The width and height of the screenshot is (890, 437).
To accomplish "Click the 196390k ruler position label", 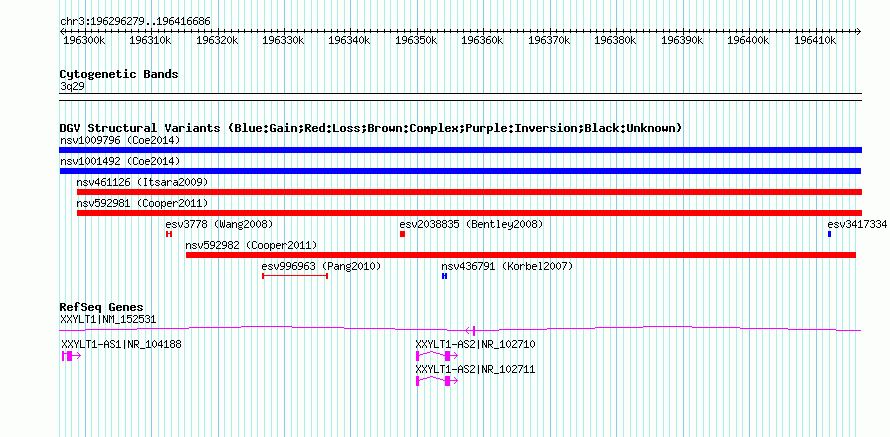I will (x=681, y=41).
